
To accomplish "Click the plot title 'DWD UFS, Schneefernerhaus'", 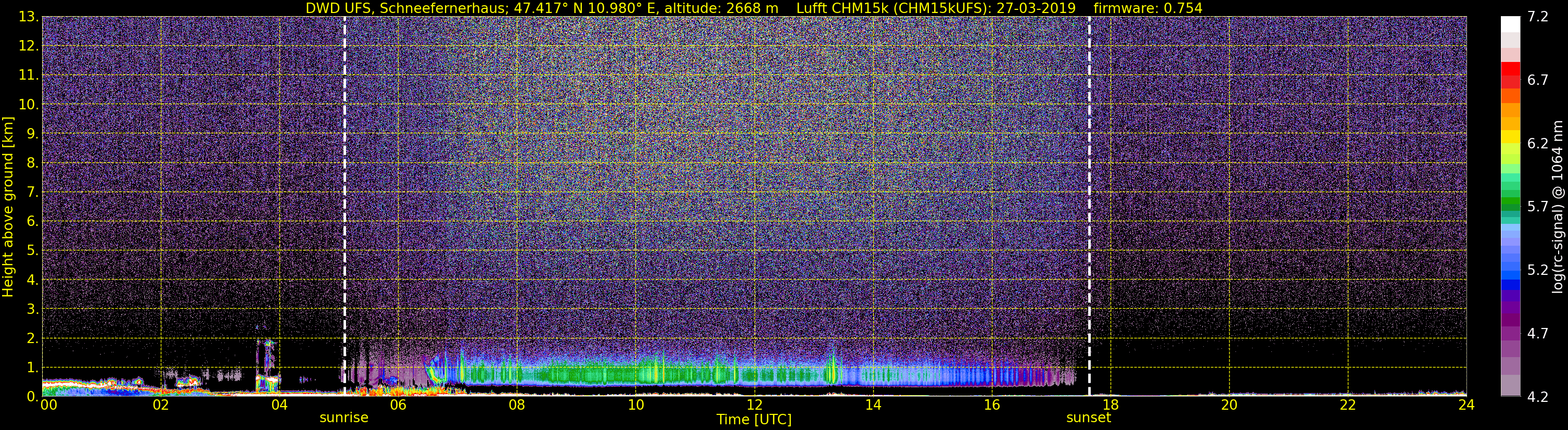I will pos(405,8).
